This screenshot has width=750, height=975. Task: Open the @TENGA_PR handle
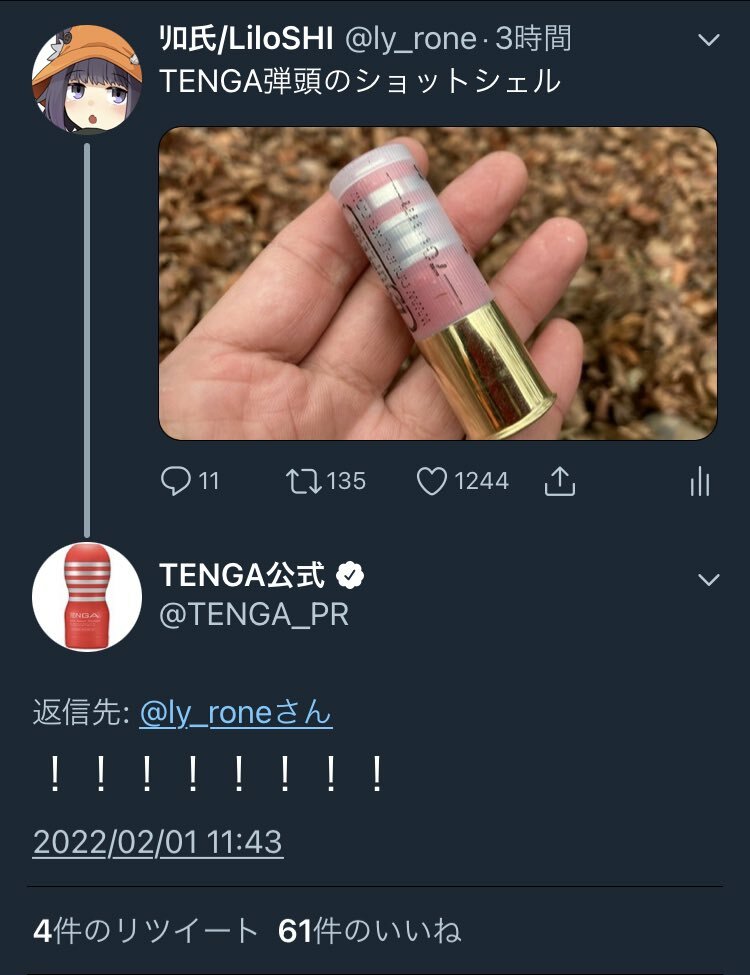coord(254,614)
